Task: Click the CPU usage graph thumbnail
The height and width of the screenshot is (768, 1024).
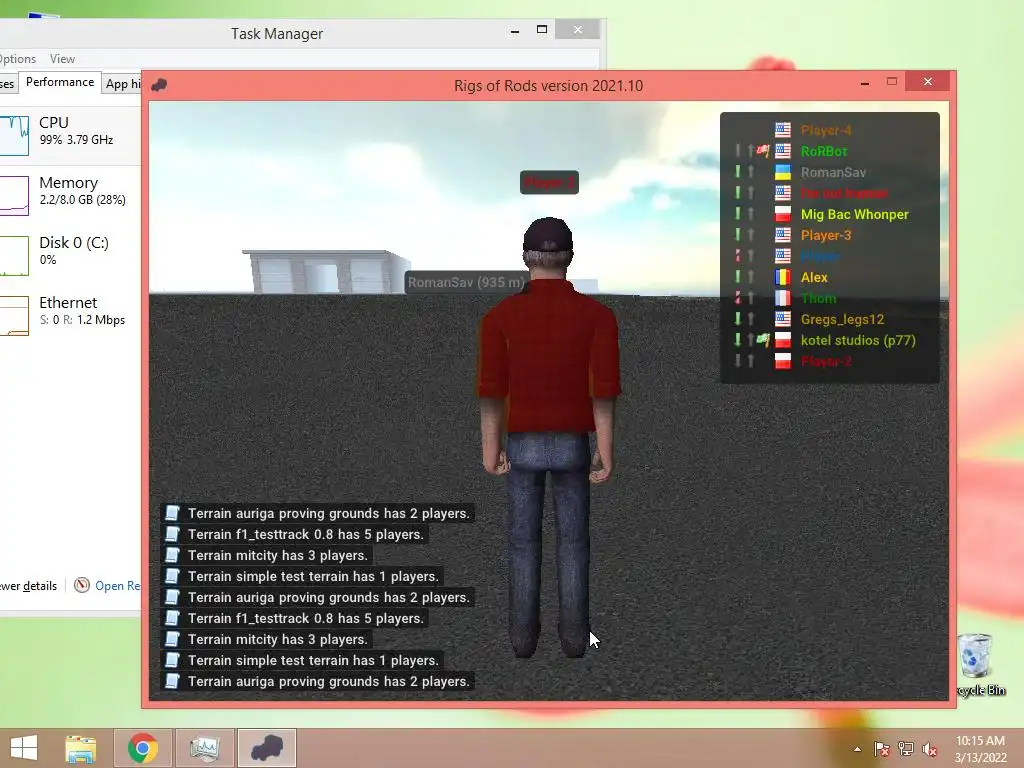Action: (x=14, y=135)
